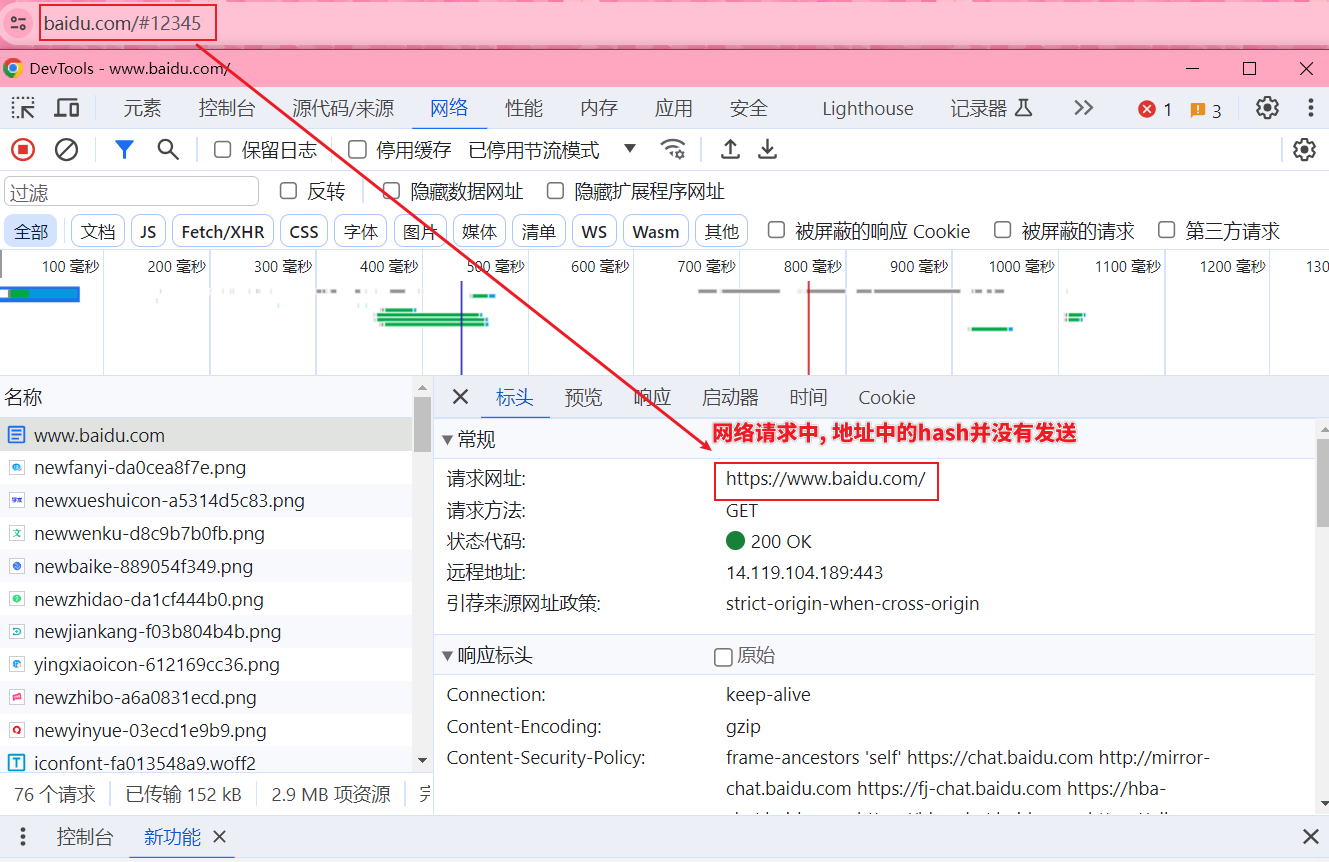The height and width of the screenshot is (862, 1329).
Task: Select newbaike-889054f349.png request
Action: [x=206, y=566]
